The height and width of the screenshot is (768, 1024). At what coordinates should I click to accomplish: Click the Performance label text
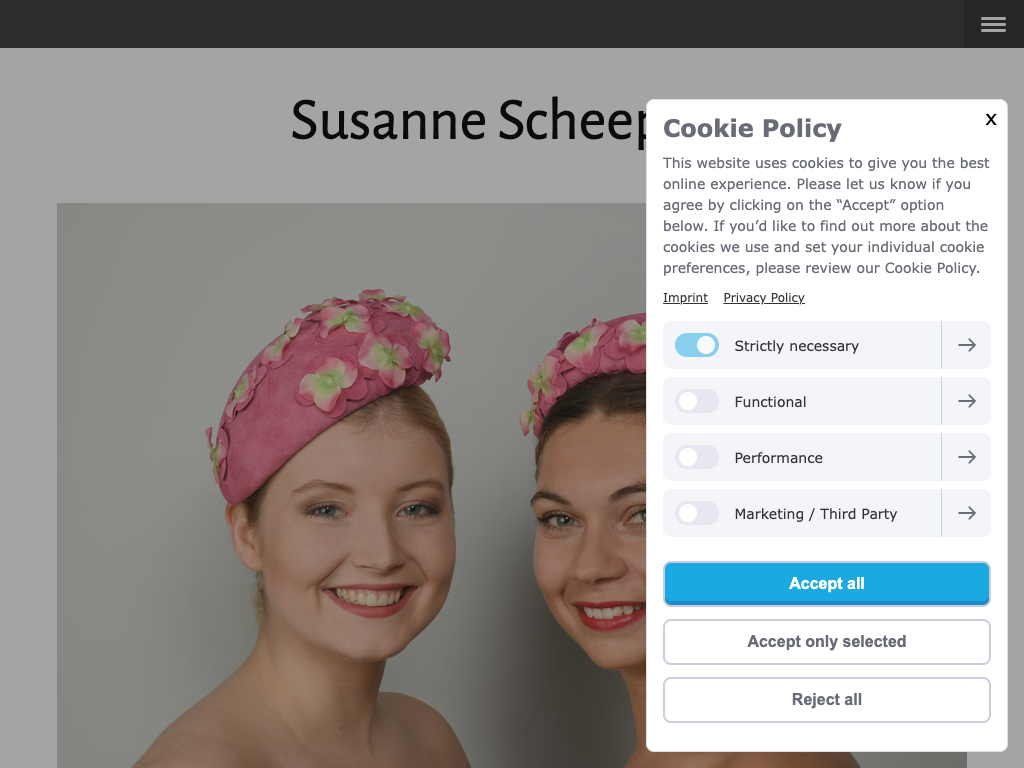tap(778, 458)
